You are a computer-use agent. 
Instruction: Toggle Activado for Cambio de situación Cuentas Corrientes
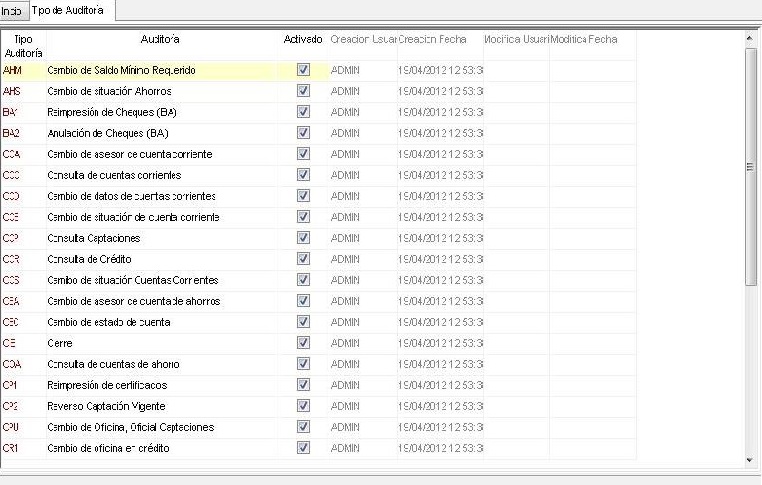pyautogui.click(x=303, y=280)
